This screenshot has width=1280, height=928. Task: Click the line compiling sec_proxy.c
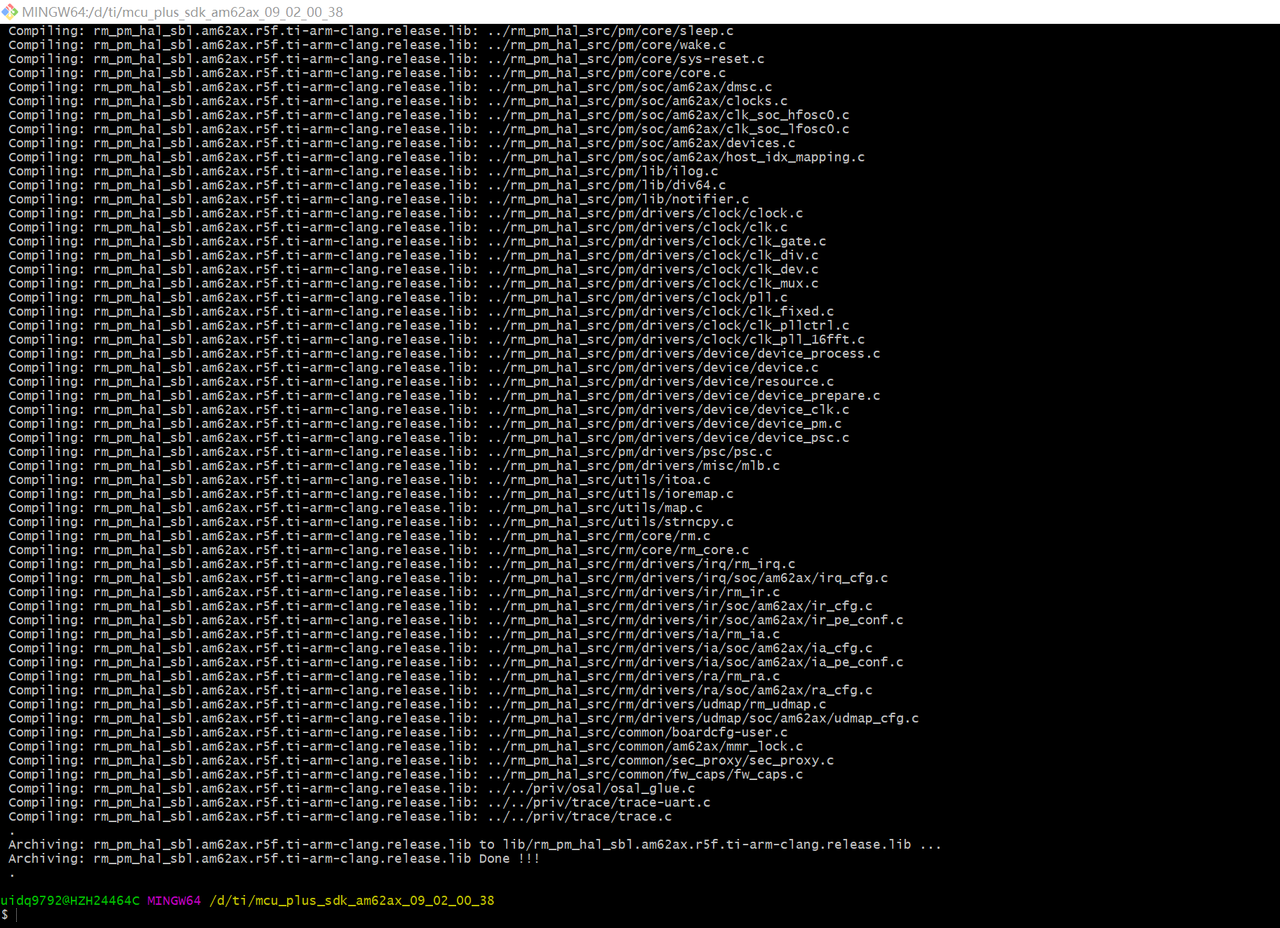421,759
